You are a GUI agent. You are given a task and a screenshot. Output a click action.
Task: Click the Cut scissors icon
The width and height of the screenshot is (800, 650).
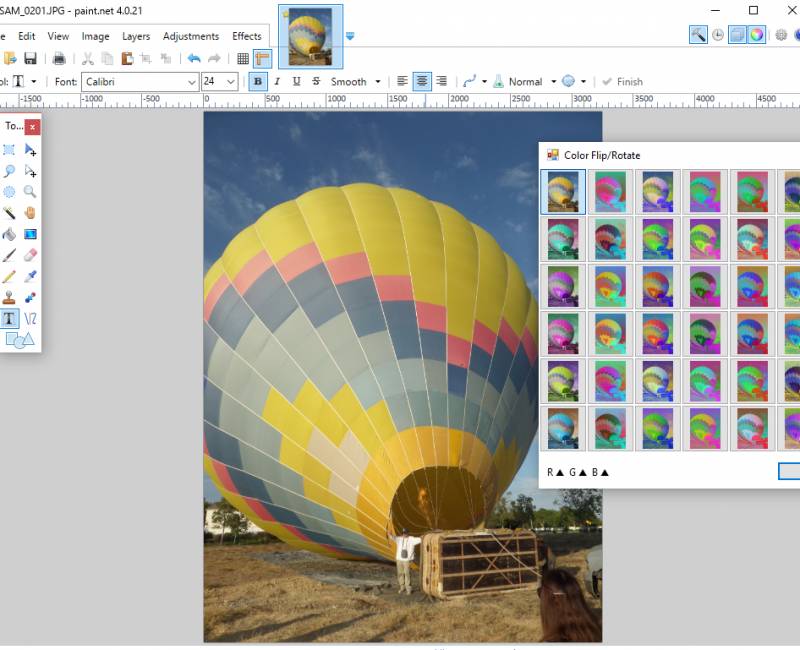tap(88, 59)
